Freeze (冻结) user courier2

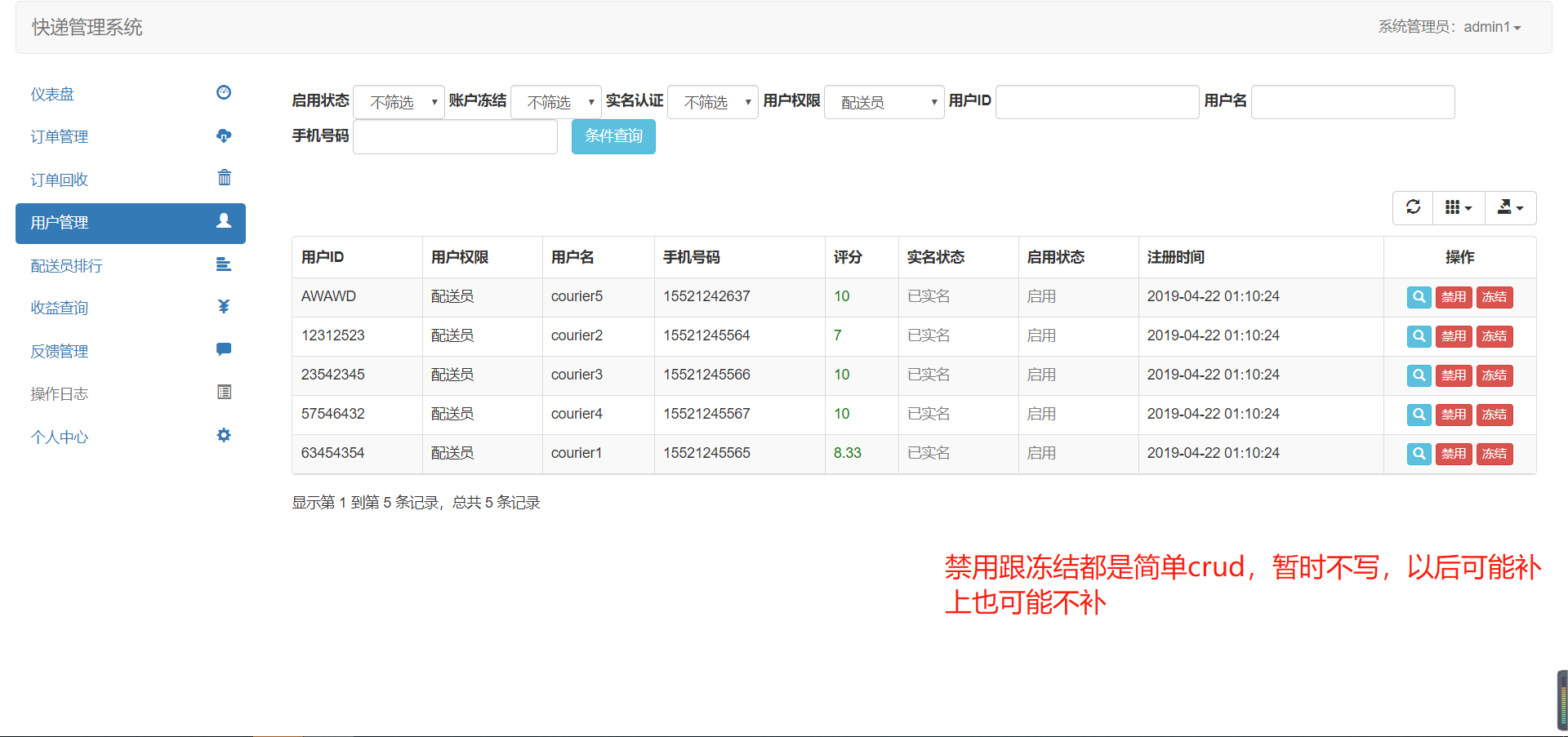click(x=1494, y=336)
